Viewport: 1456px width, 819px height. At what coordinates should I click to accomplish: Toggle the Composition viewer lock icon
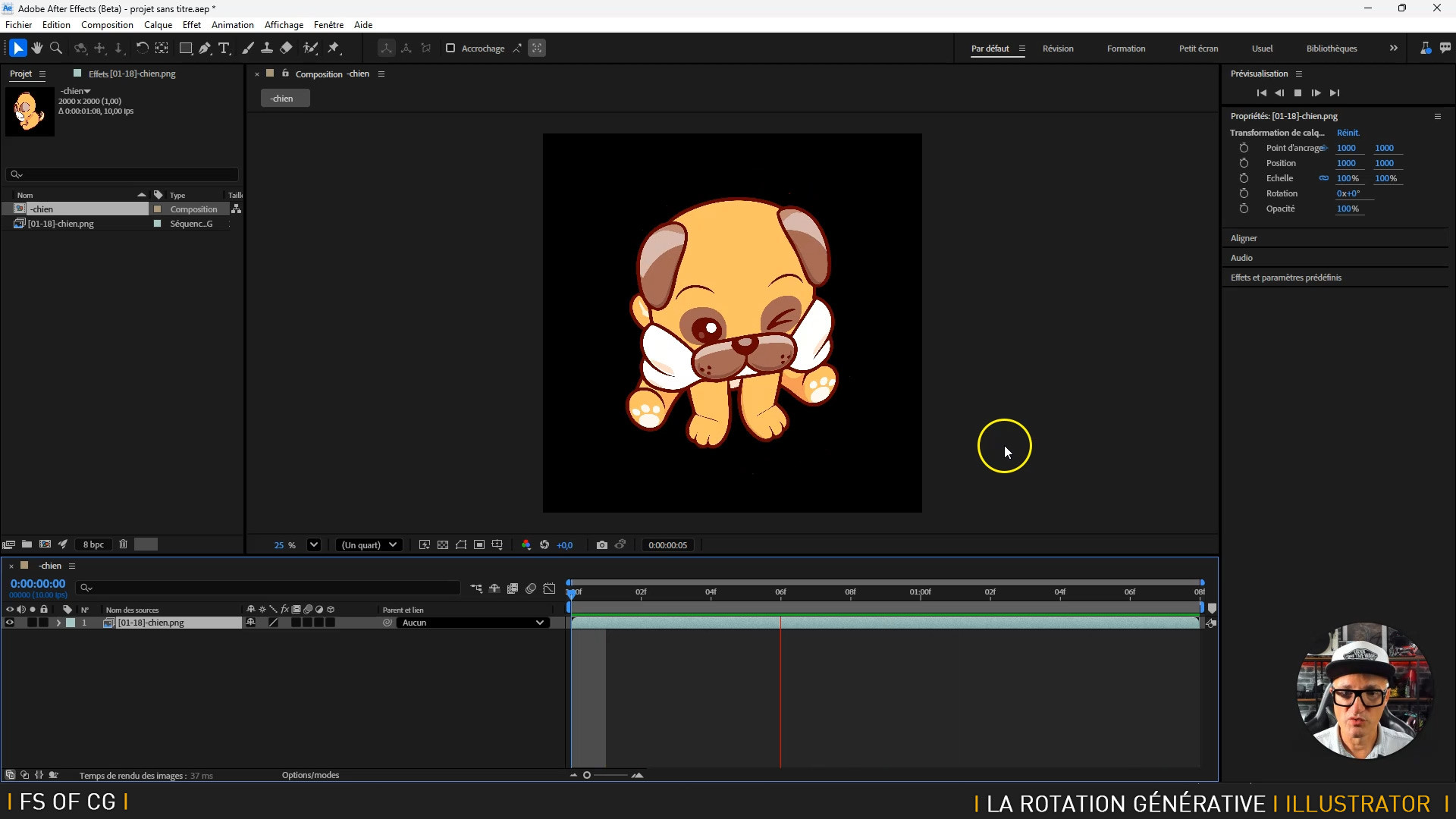(285, 74)
